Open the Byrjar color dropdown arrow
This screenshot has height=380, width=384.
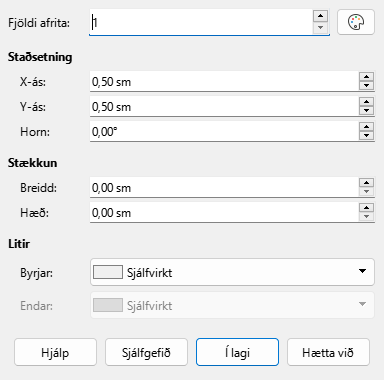click(362, 271)
